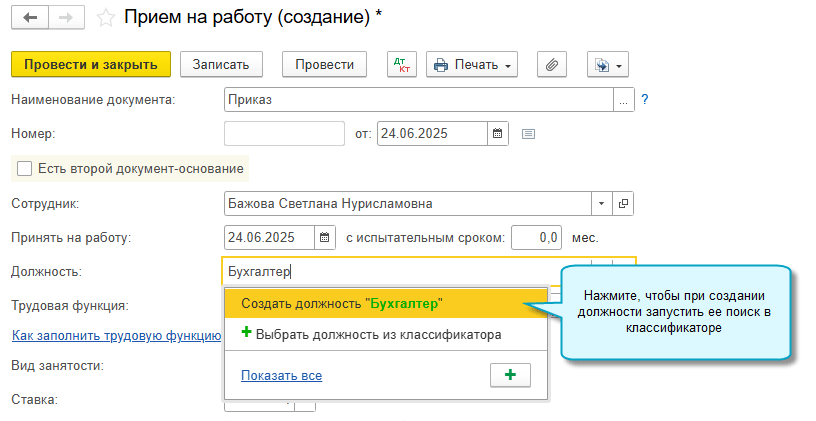Open attached files via paperclip icon
Screen dimensions: 816x421
(552, 65)
